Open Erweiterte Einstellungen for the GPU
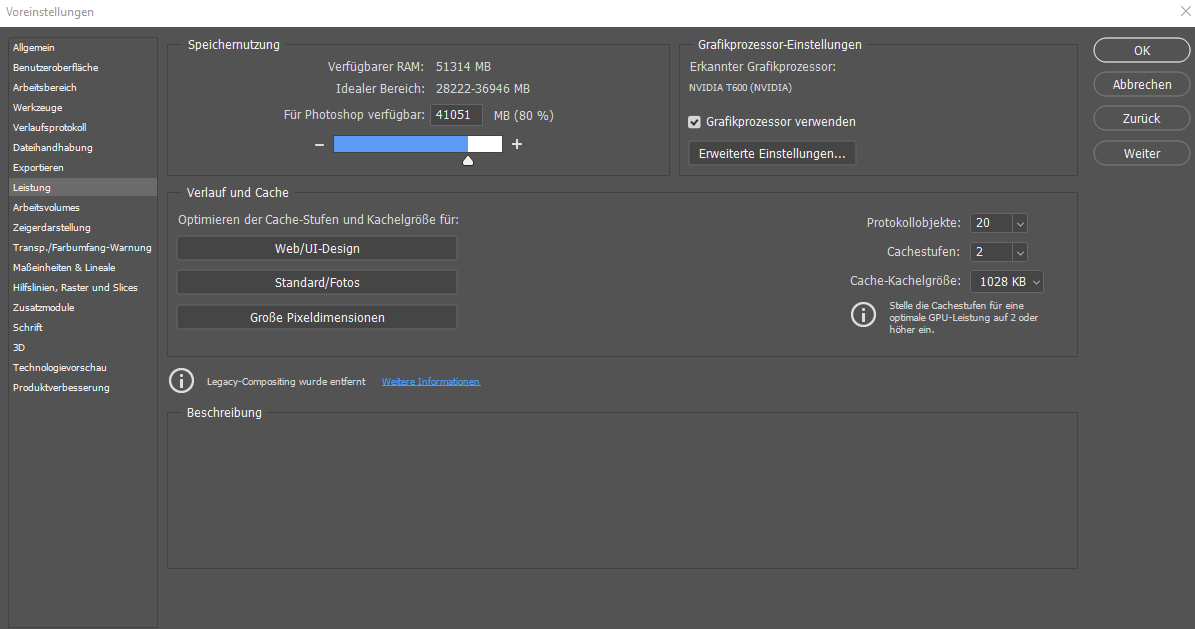 [x=772, y=153]
